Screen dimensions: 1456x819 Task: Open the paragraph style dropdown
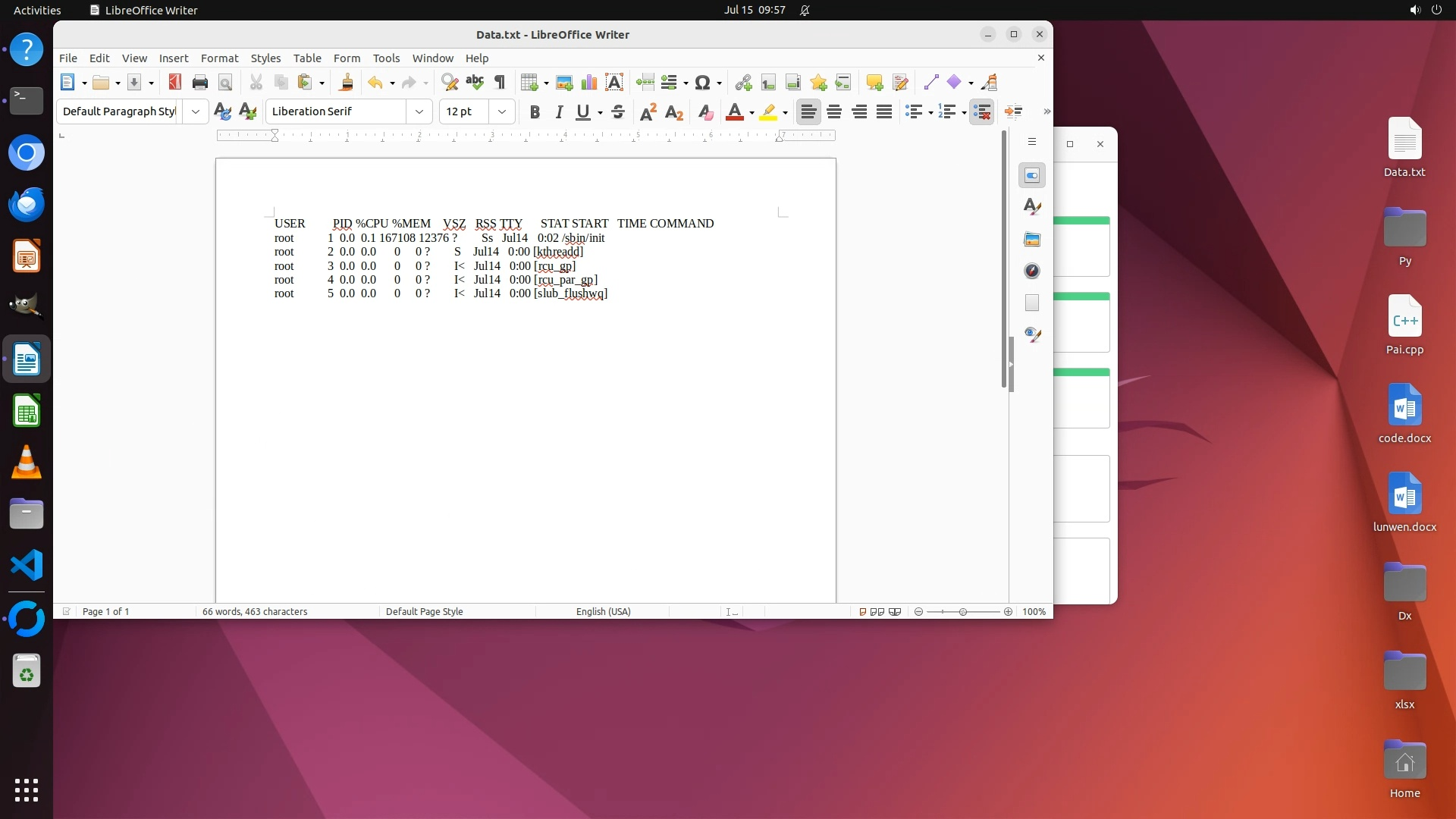point(196,111)
